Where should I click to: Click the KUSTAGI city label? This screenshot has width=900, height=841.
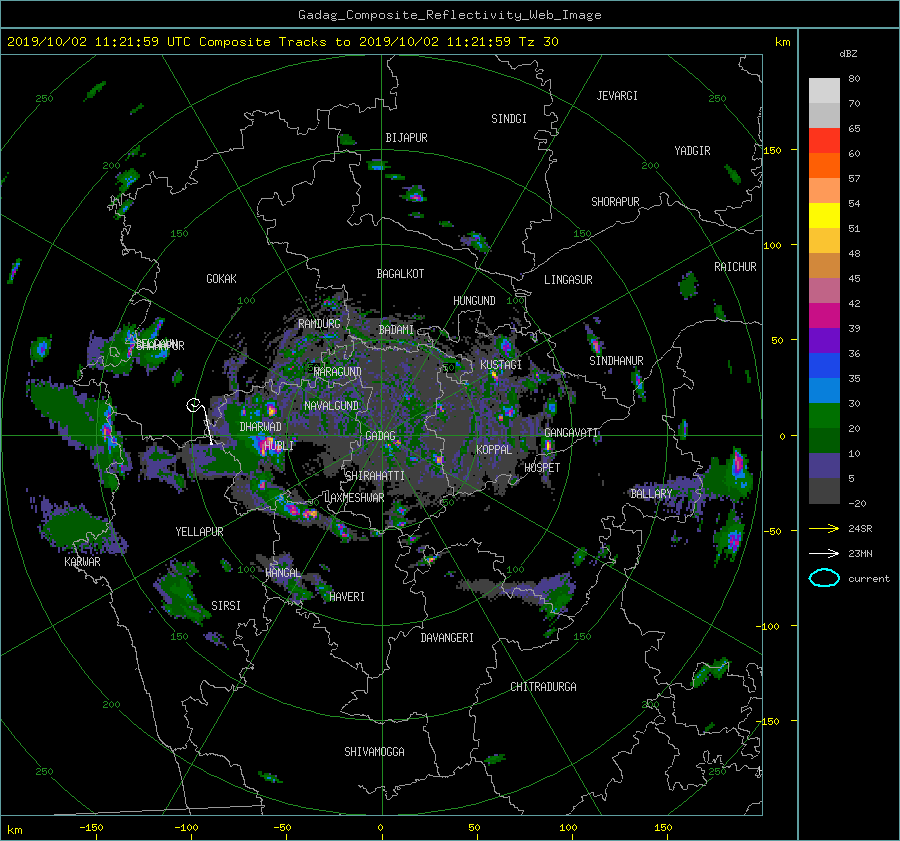(501, 365)
